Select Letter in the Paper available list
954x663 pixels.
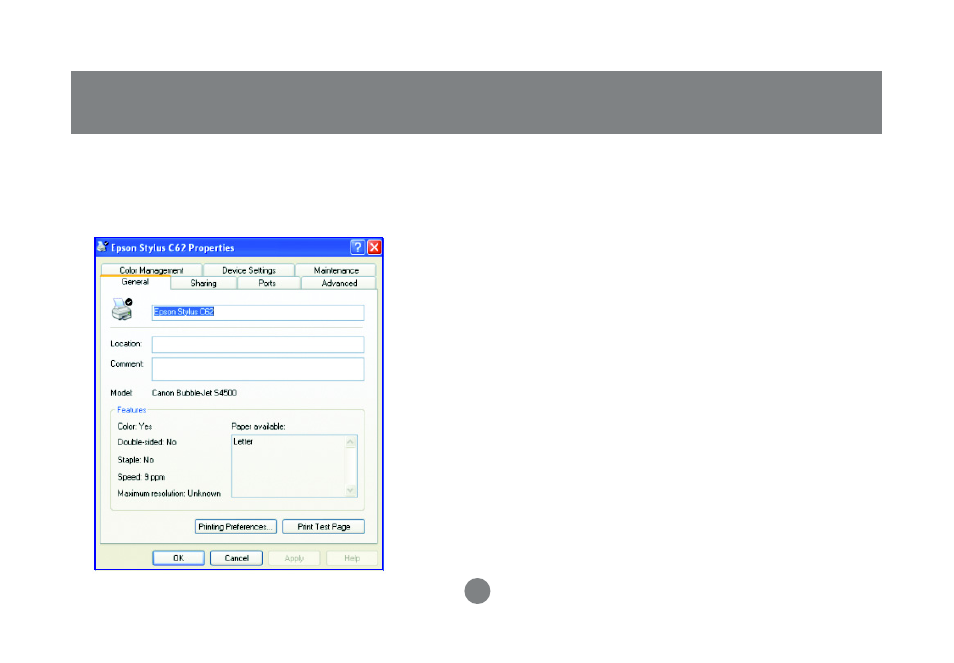(243, 442)
